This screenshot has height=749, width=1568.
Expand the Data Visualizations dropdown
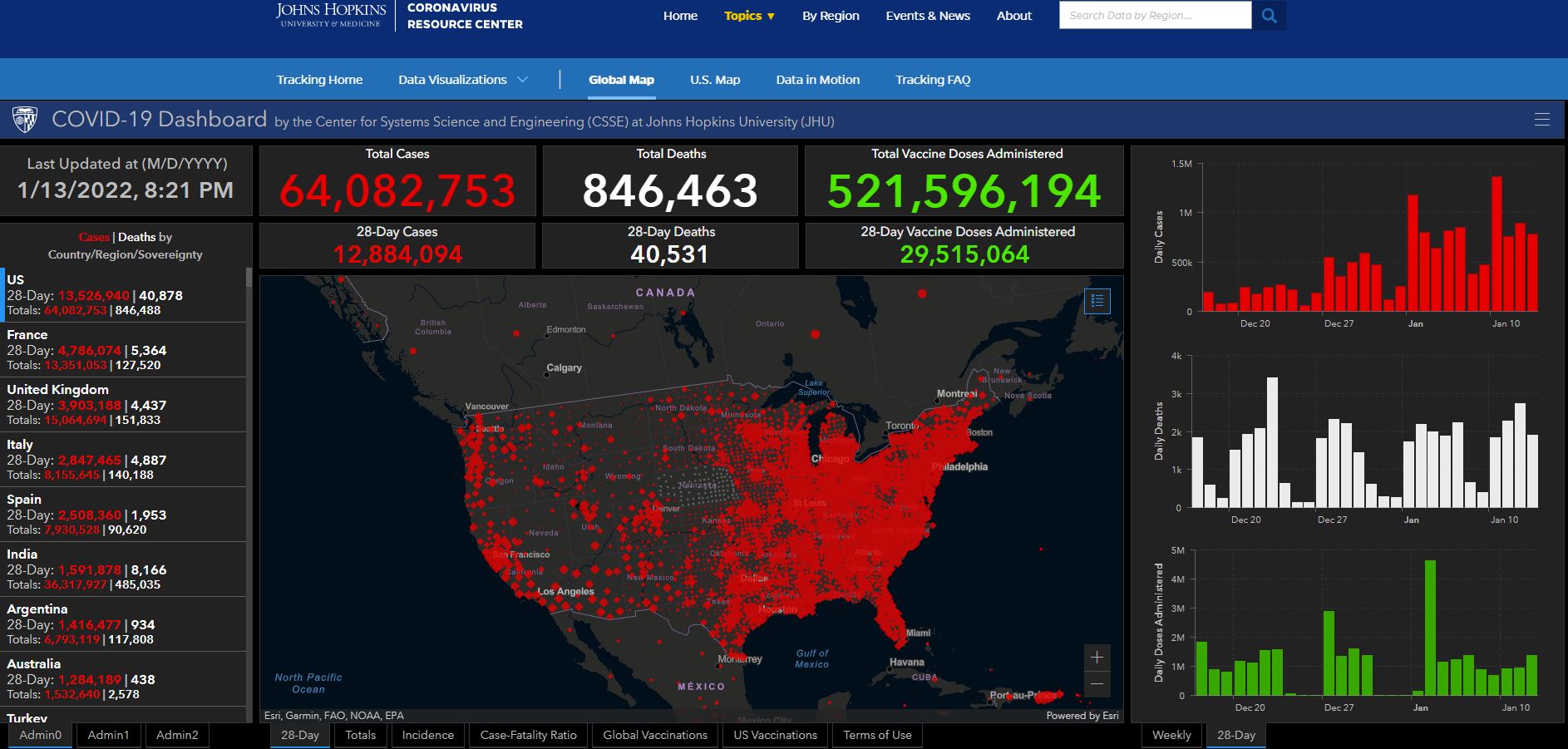click(462, 80)
